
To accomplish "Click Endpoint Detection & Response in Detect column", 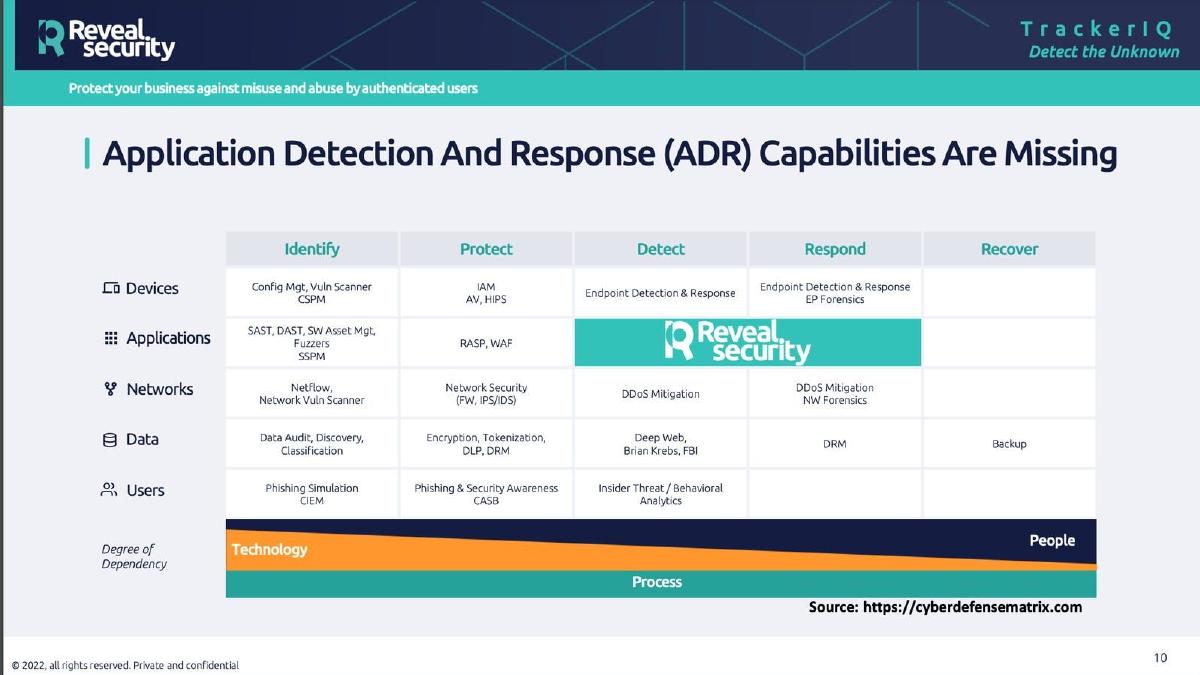I will [660, 293].
